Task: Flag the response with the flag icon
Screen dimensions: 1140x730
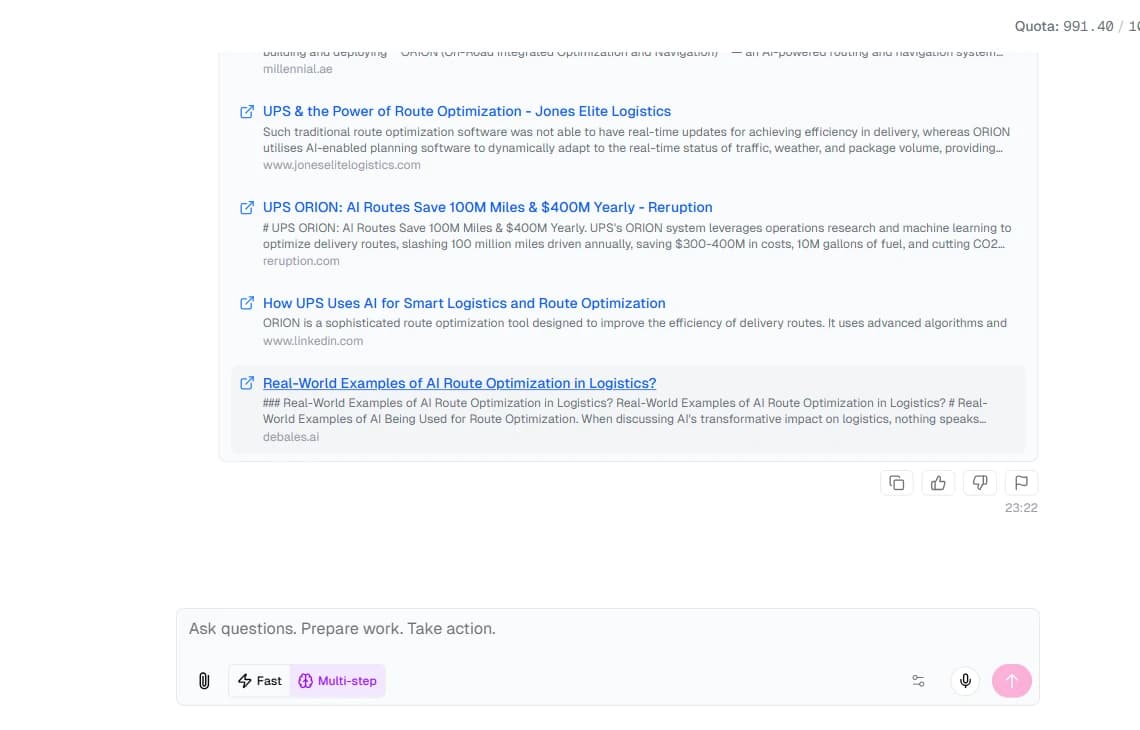Action: [x=1021, y=483]
